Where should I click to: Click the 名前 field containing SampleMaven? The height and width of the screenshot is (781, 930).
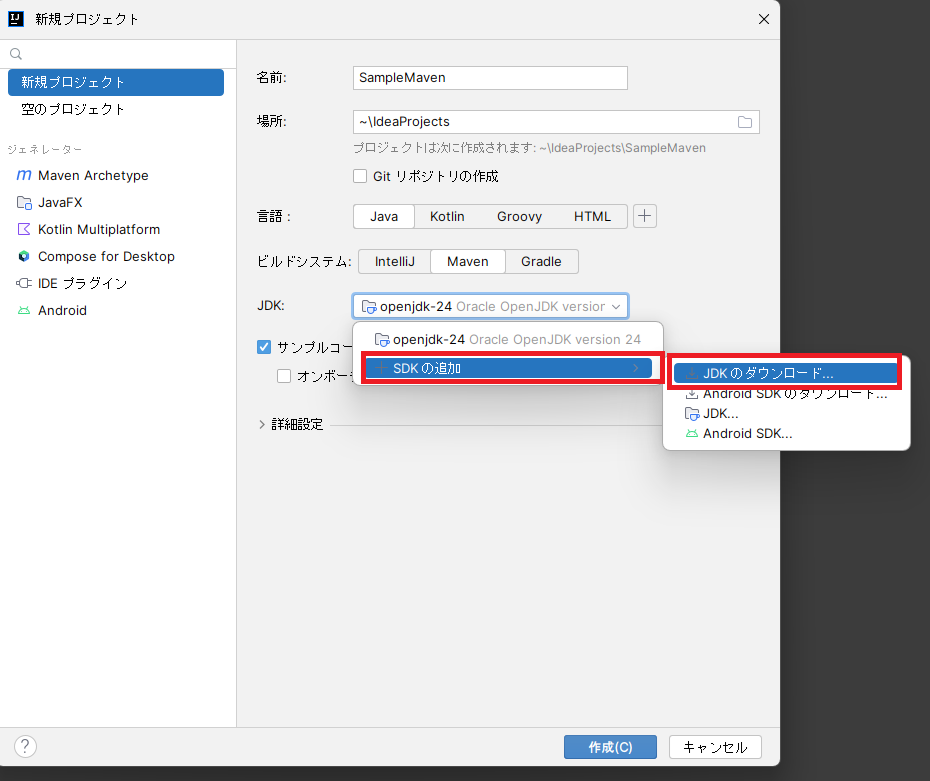[490, 78]
